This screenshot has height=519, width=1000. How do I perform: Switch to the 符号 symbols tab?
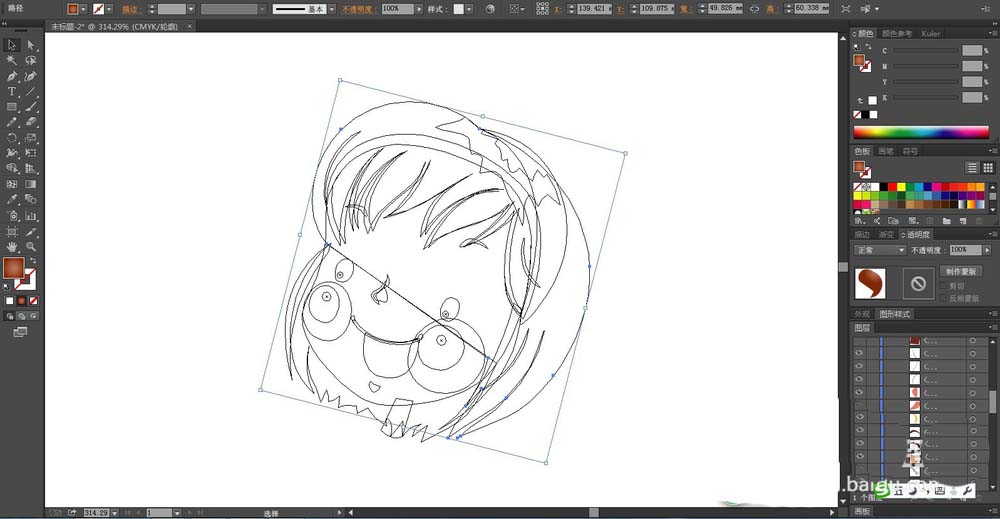click(x=910, y=151)
